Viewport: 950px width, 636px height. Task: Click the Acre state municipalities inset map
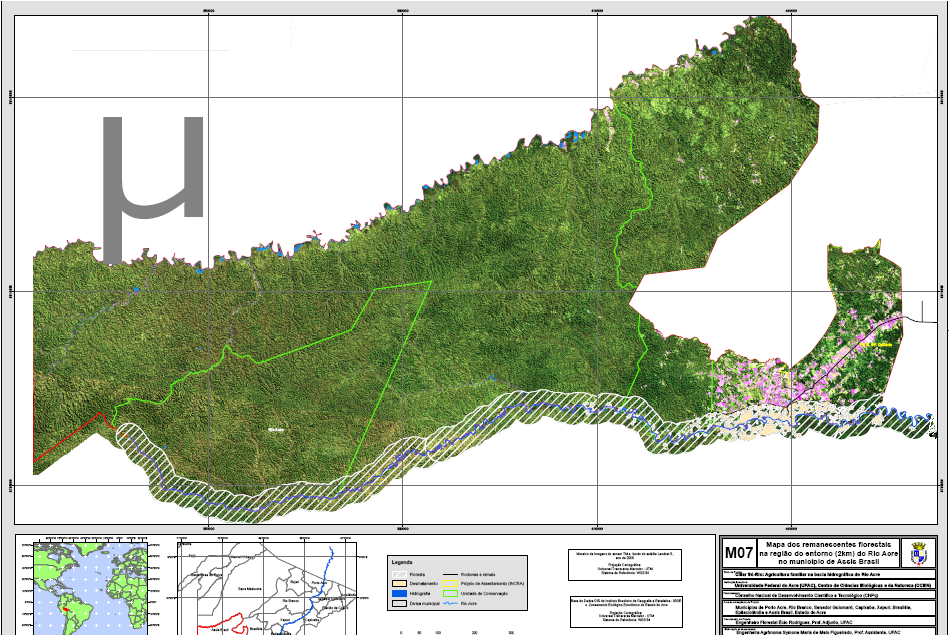click(x=267, y=588)
